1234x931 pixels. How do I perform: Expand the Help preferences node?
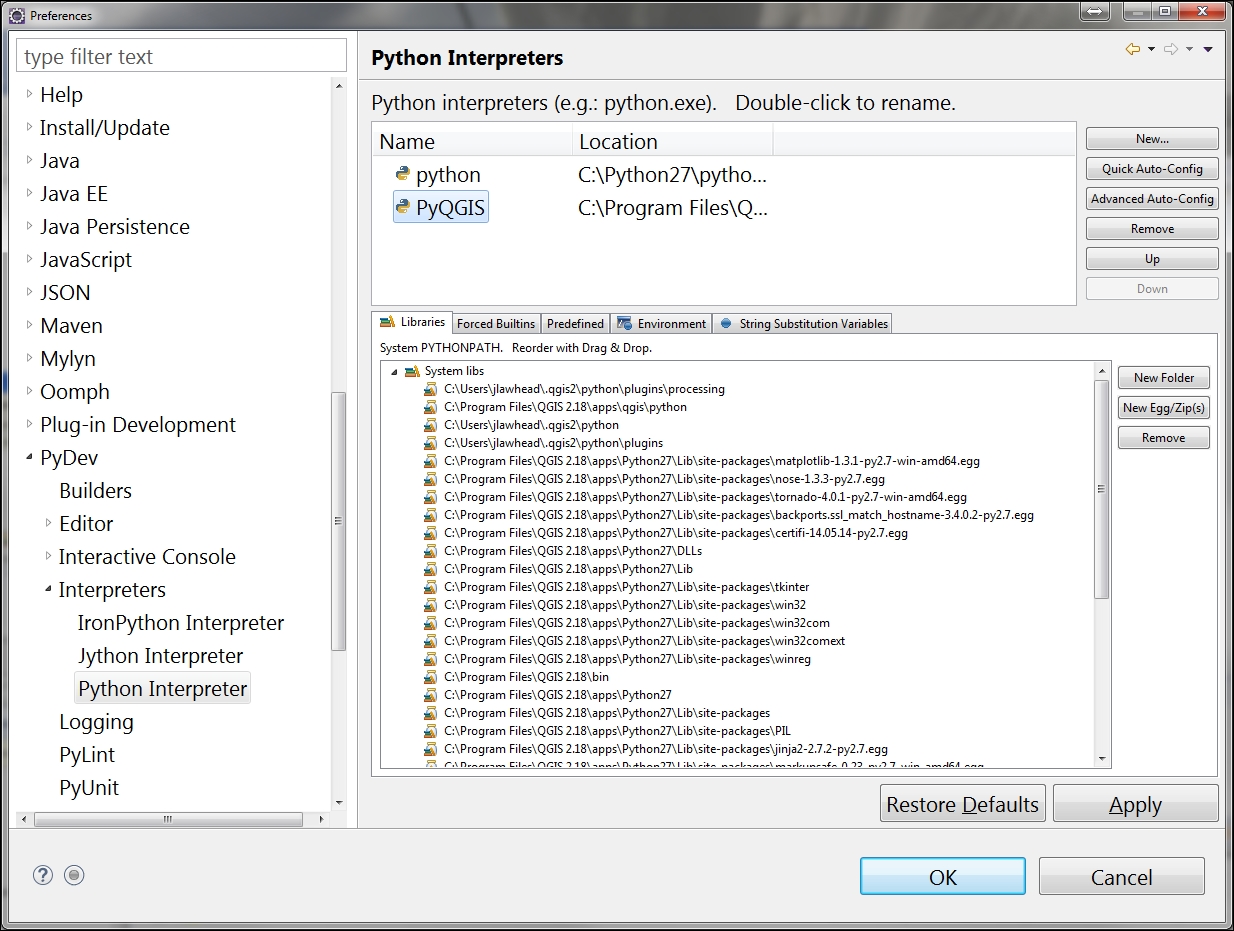(x=29, y=95)
